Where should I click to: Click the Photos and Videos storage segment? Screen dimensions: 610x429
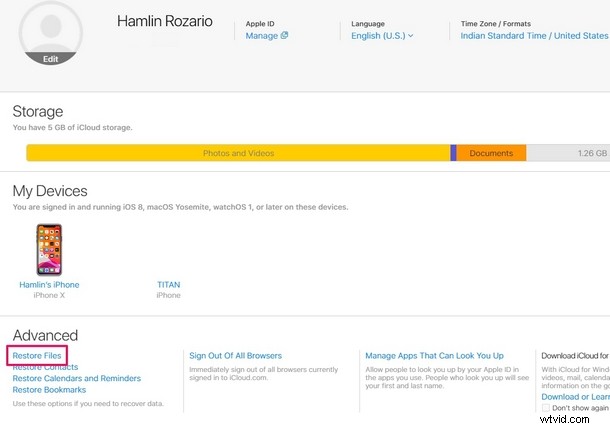pos(238,153)
